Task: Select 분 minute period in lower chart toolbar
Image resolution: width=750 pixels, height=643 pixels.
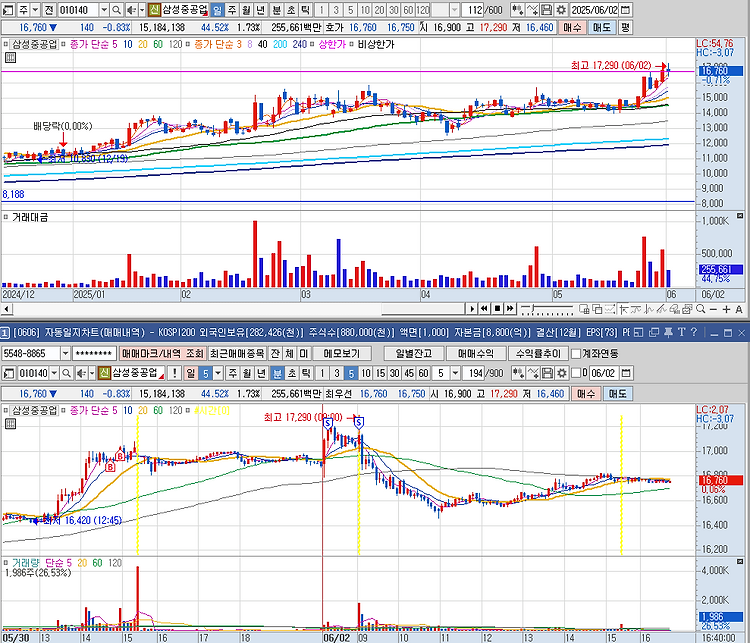Action: coord(276,373)
